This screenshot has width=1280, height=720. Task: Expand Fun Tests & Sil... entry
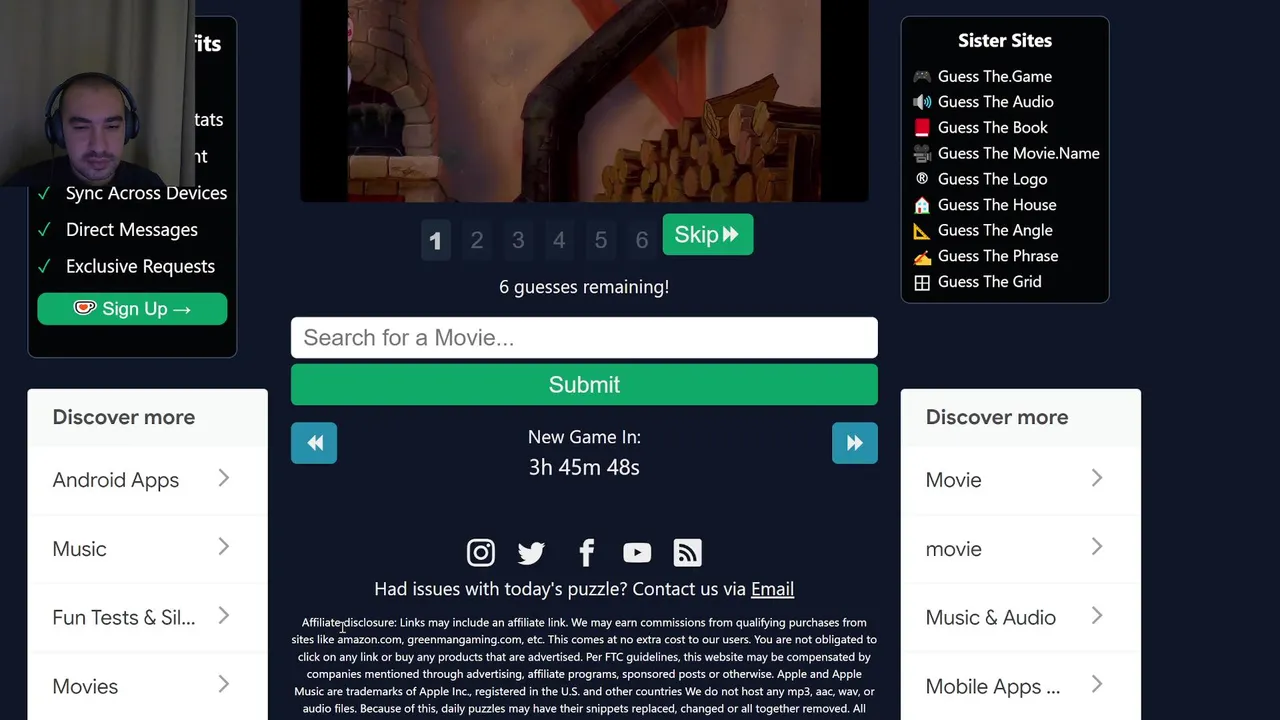click(x=148, y=618)
